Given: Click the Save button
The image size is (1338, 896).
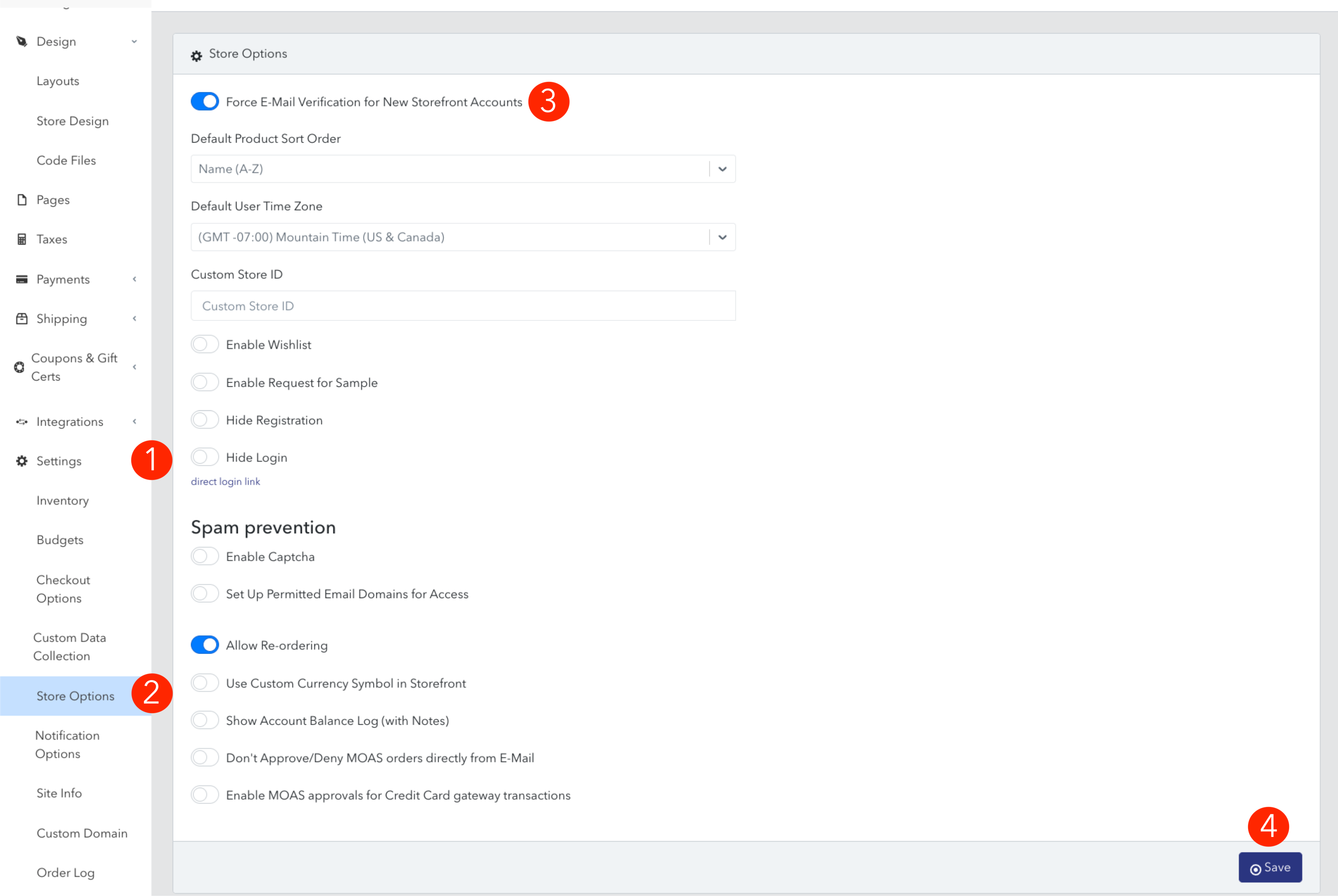Looking at the screenshot, I should pos(1270,867).
